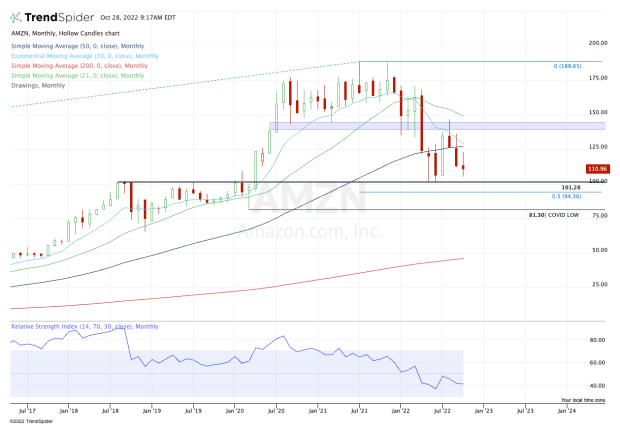
Task: Click the '0.5 (94.36)' Fibonacci label
Action: tap(567, 197)
